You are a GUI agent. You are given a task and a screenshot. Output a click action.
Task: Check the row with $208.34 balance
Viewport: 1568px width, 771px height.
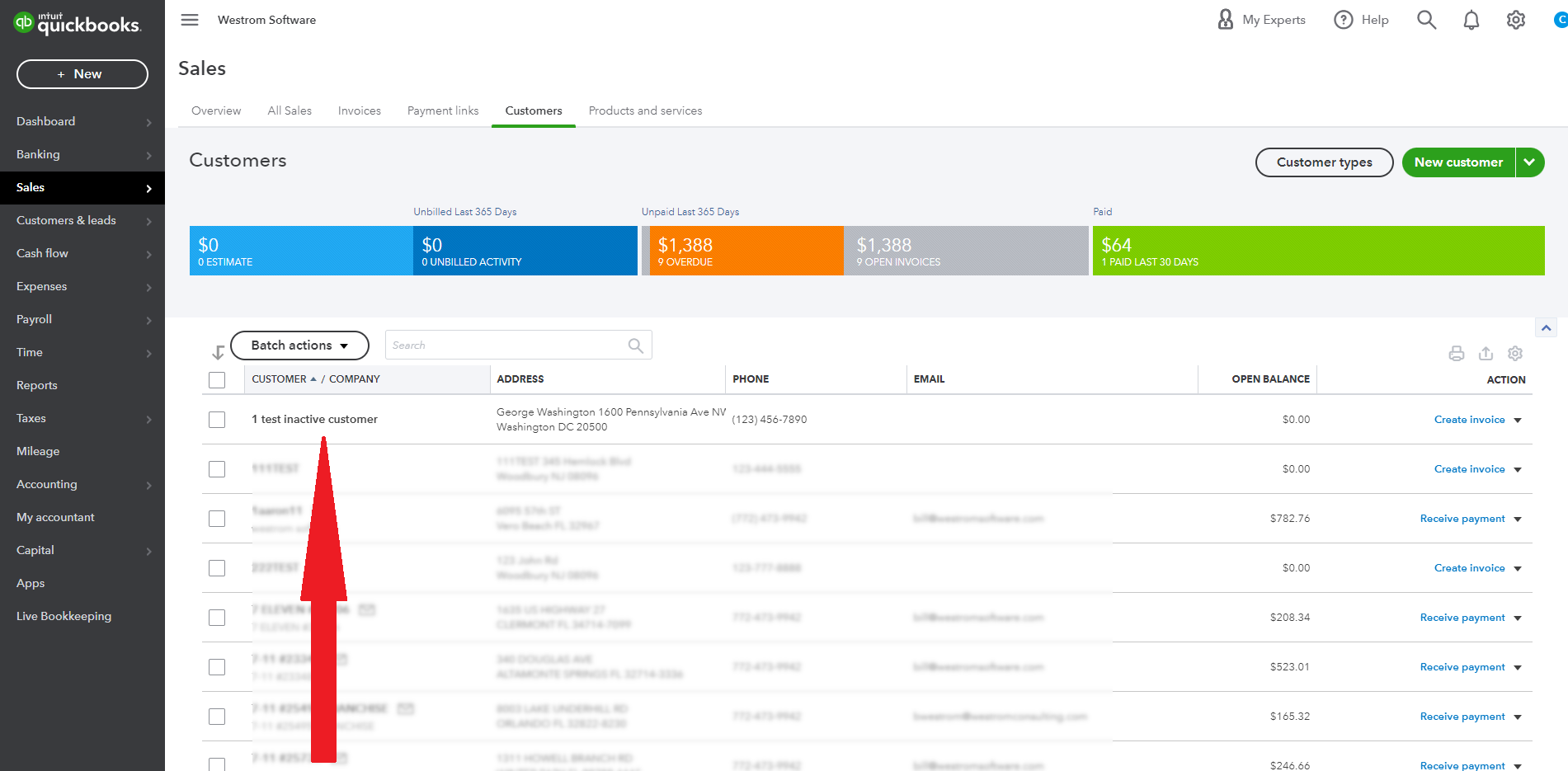tap(217, 618)
